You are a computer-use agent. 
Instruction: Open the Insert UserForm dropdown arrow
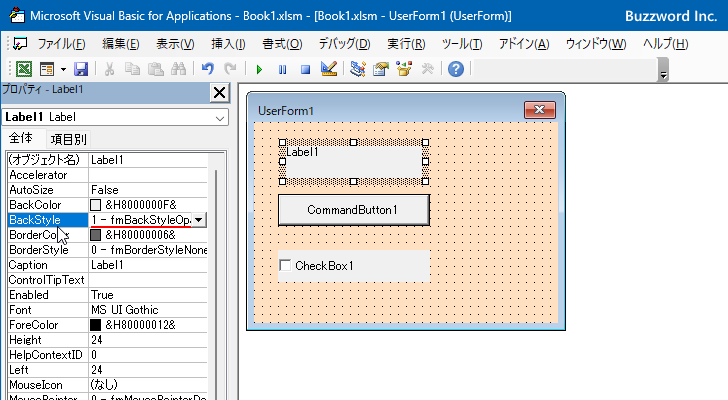(x=63, y=70)
